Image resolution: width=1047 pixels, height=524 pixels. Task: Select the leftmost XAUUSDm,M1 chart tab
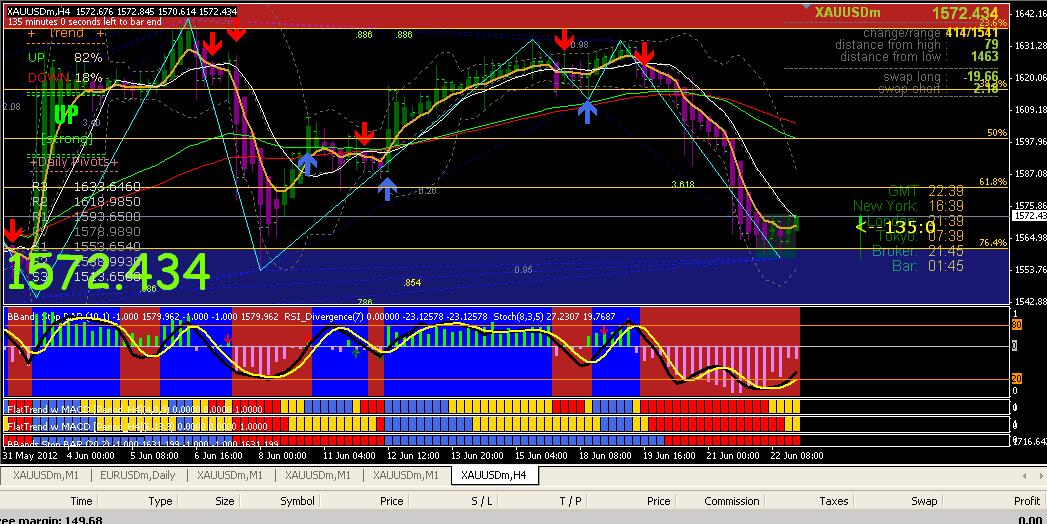pyautogui.click(x=43, y=475)
